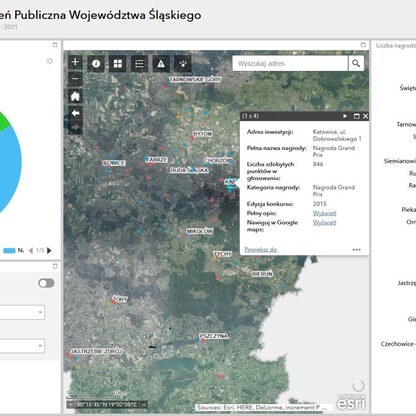416x416 pixels.
Task: Click the blue legend swatch
Action: (x=9, y=250)
